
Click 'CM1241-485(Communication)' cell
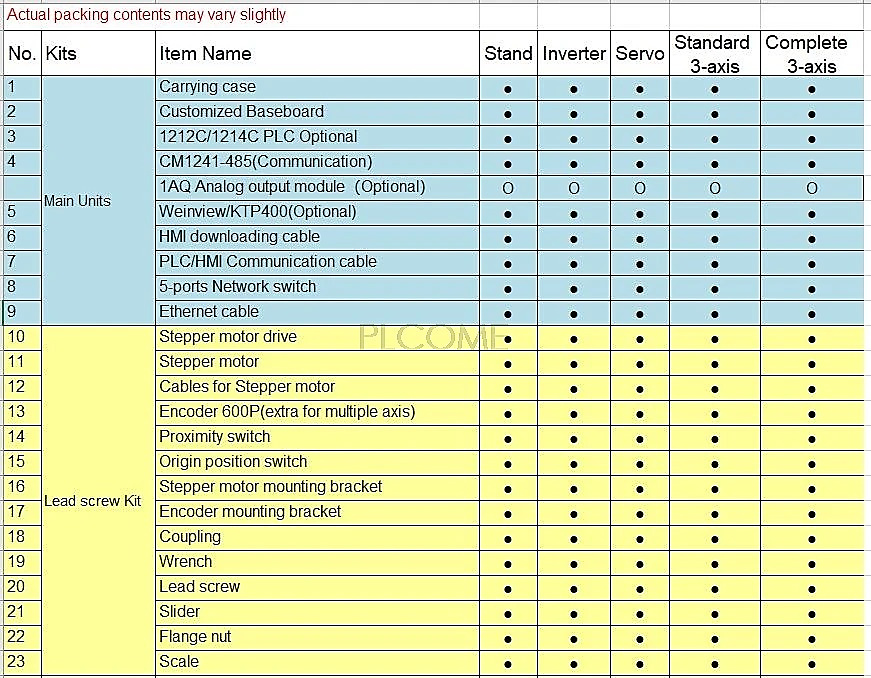click(x=317, y=163)
